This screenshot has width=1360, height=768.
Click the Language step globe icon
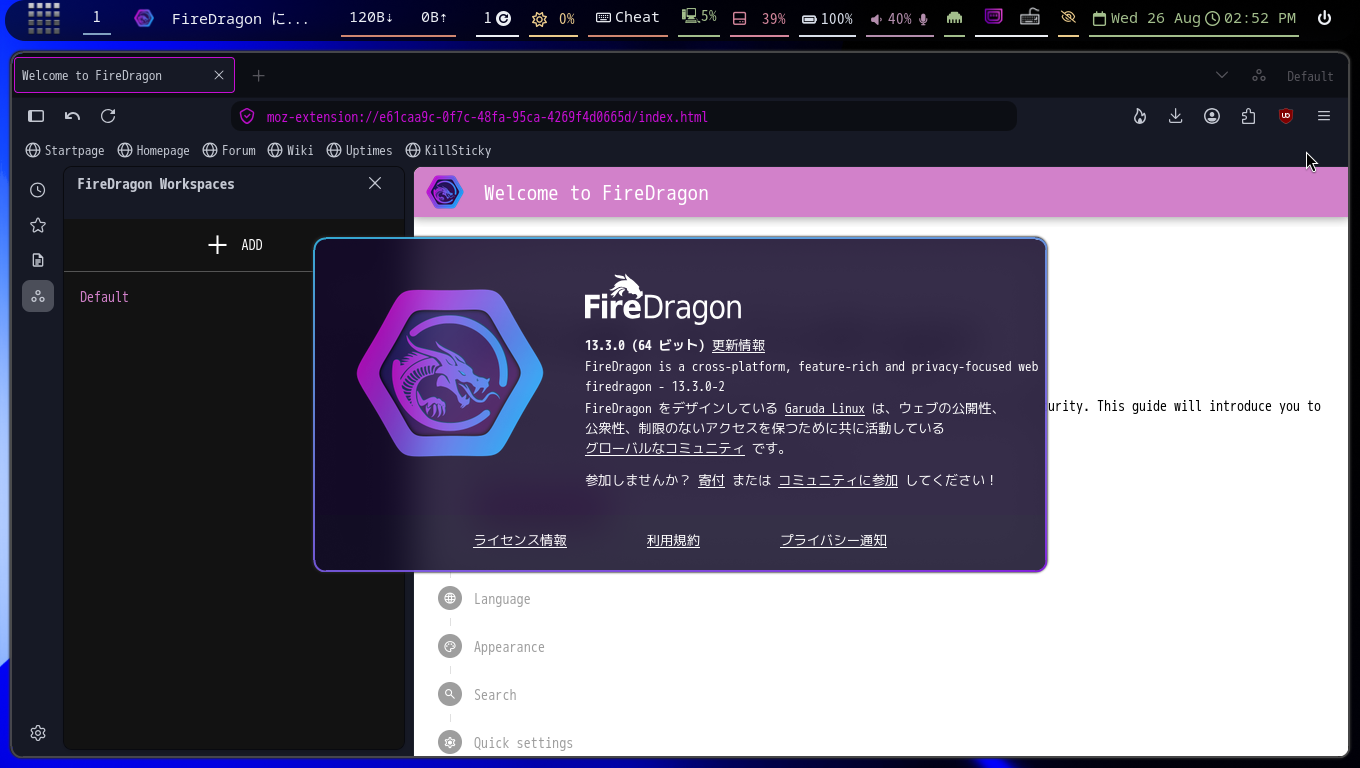point(450,598)
